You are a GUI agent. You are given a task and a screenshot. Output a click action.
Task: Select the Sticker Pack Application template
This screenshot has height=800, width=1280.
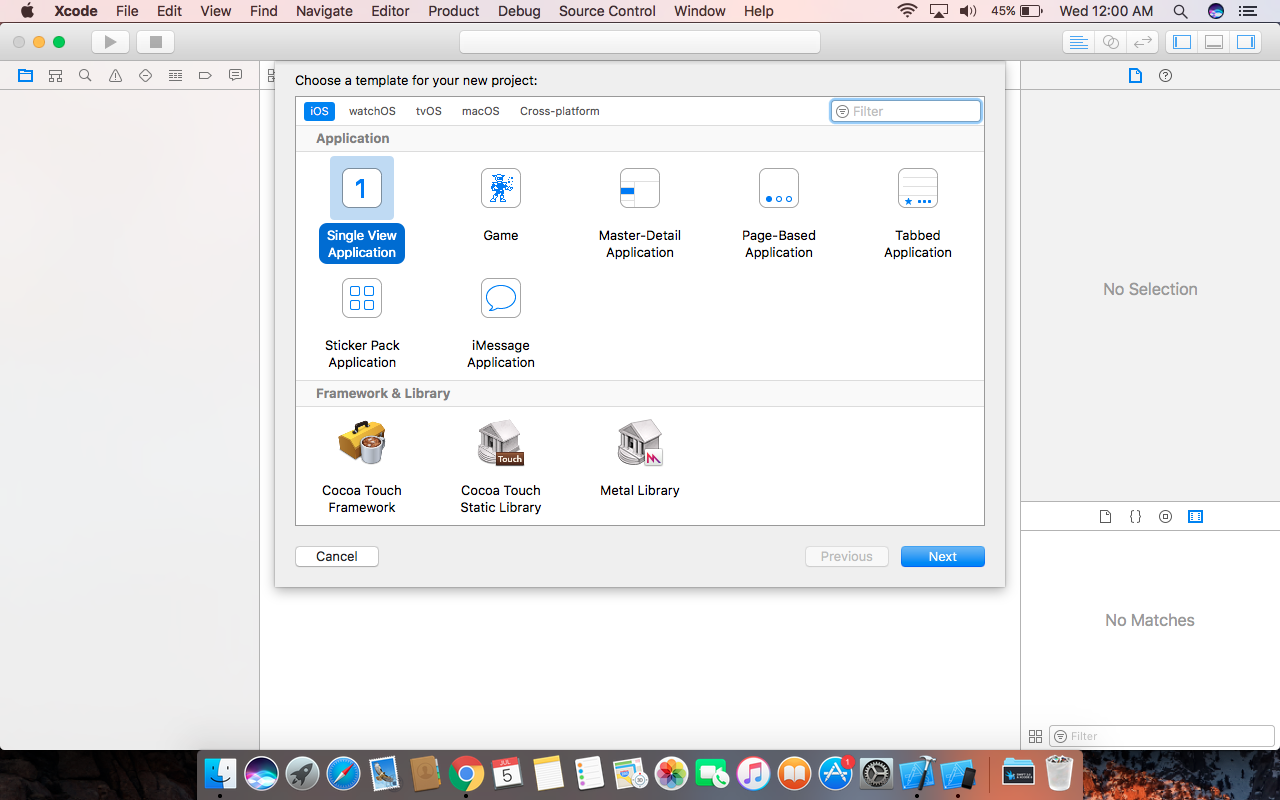coord(362,299)
